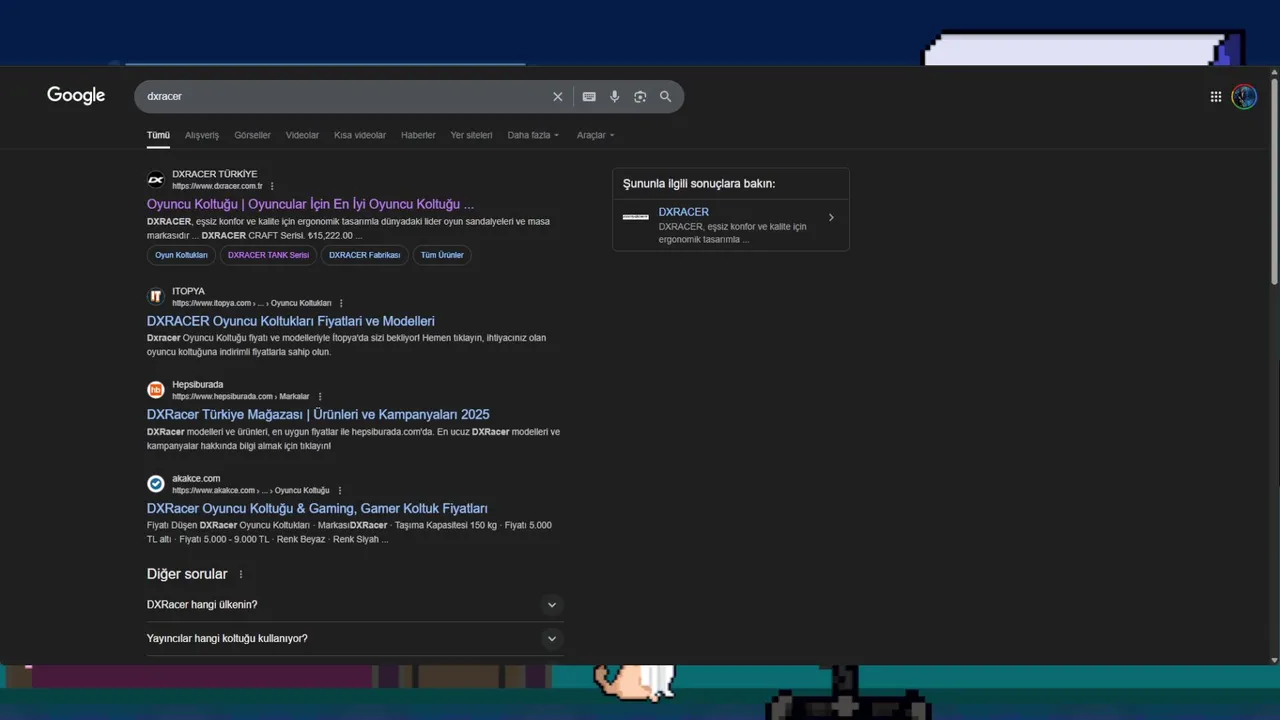This screenshot has height=720, width=1280.
Task: Open 'DXRacer Oyuncu Koltuğu & Gaming' akakce link
Action: coord(317,508)
